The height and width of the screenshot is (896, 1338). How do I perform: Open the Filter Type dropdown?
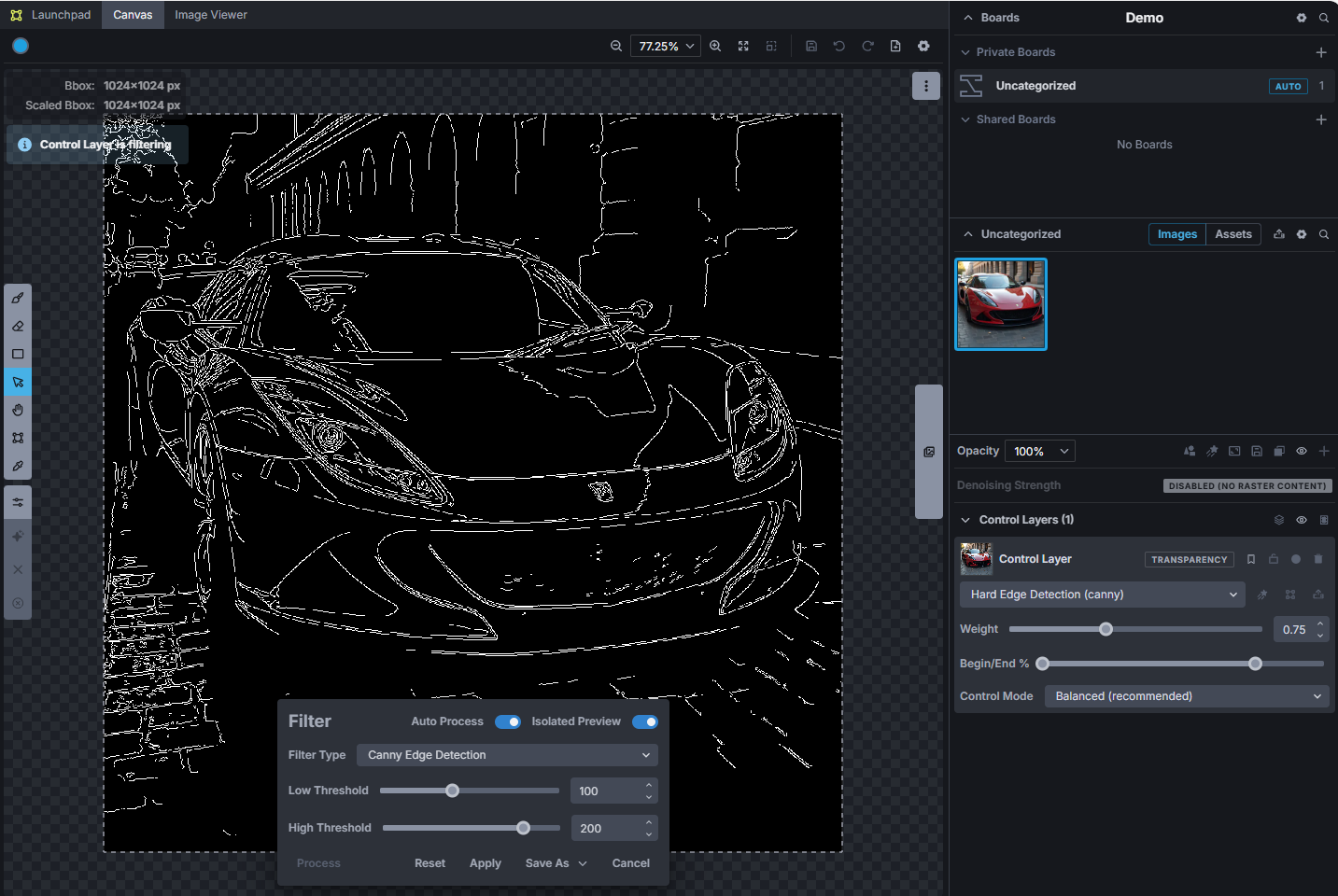coord(507,755)
